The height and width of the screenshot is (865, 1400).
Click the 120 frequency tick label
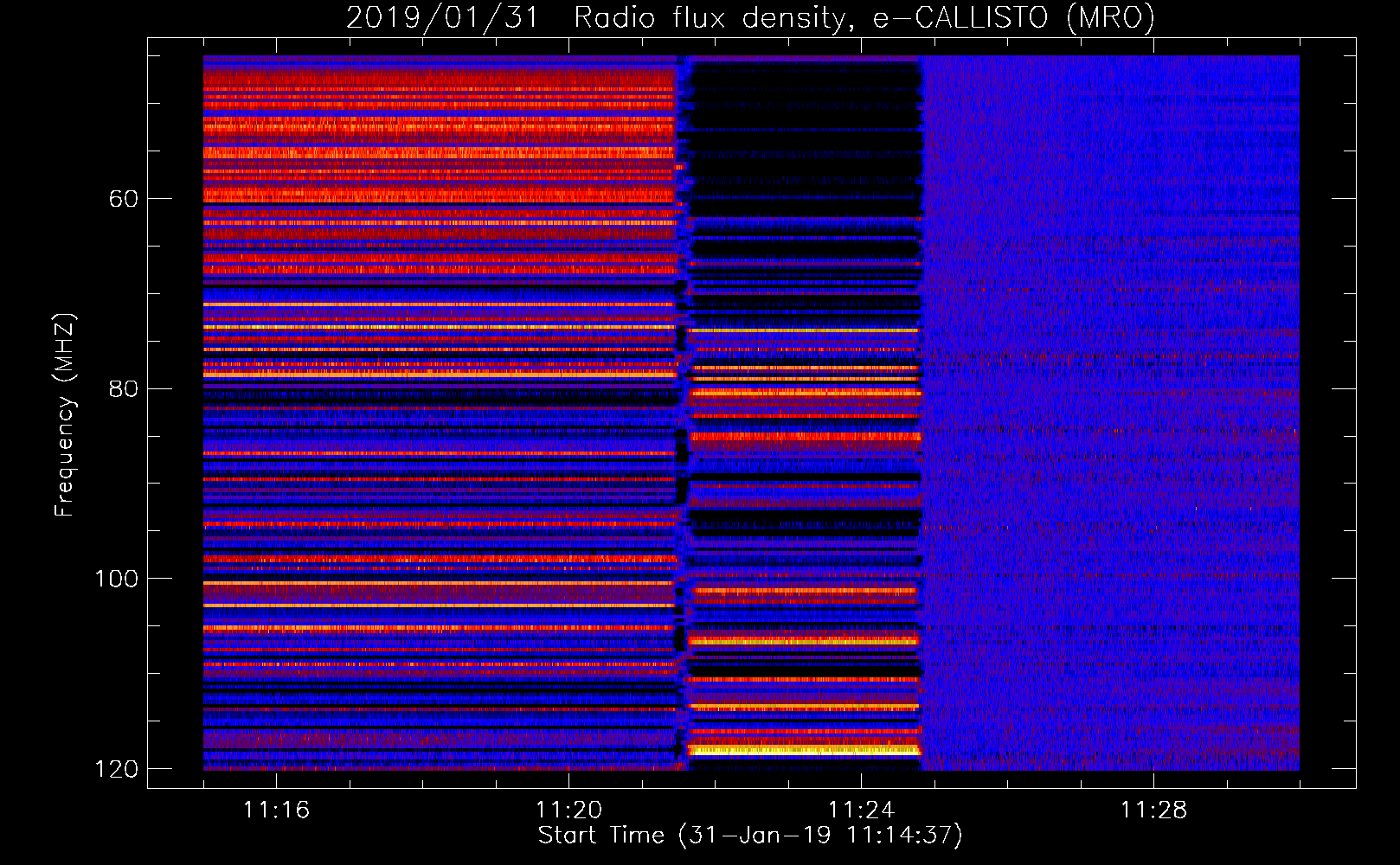point(116,769)
